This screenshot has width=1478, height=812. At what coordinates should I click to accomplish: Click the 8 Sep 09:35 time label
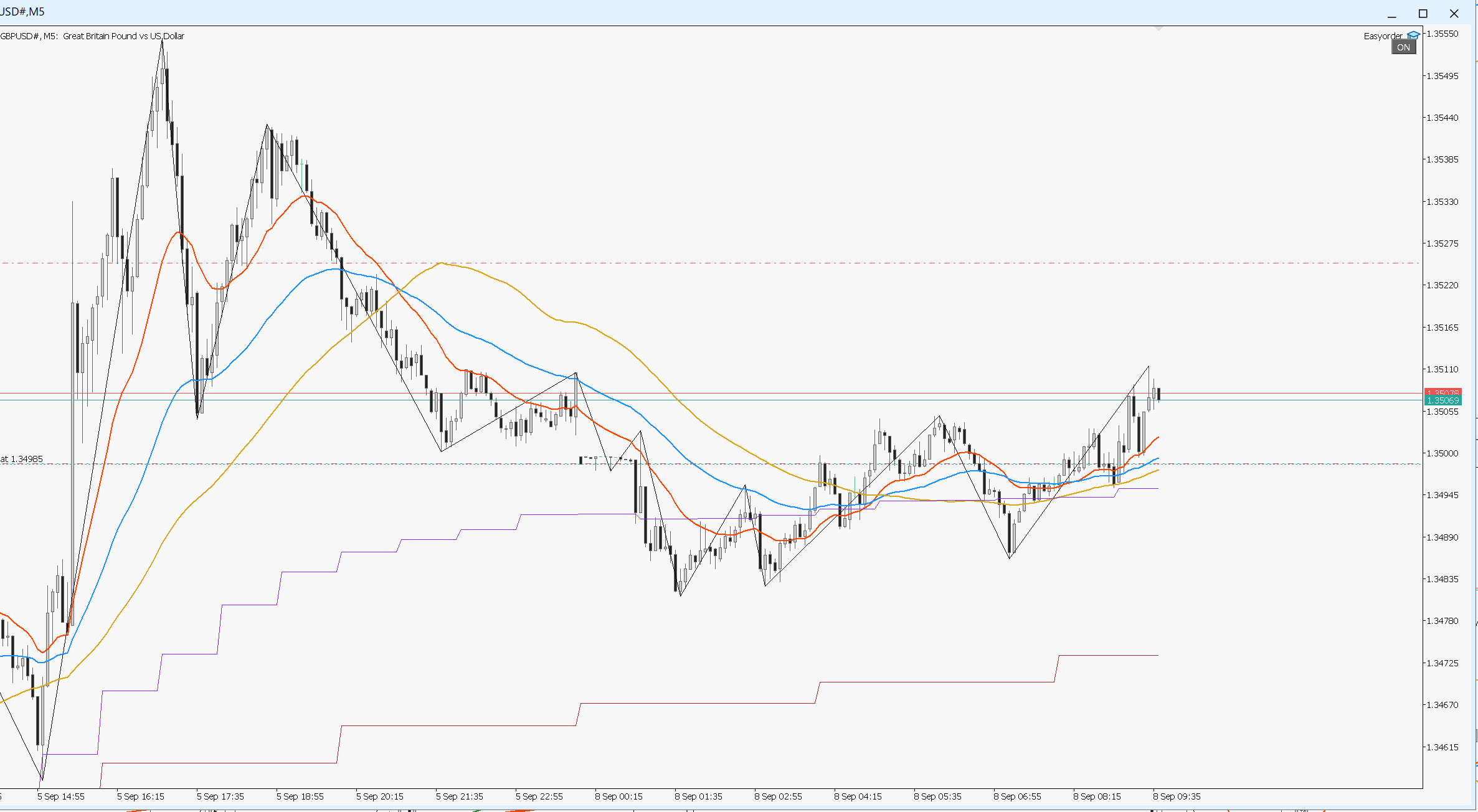point(1177,796)
